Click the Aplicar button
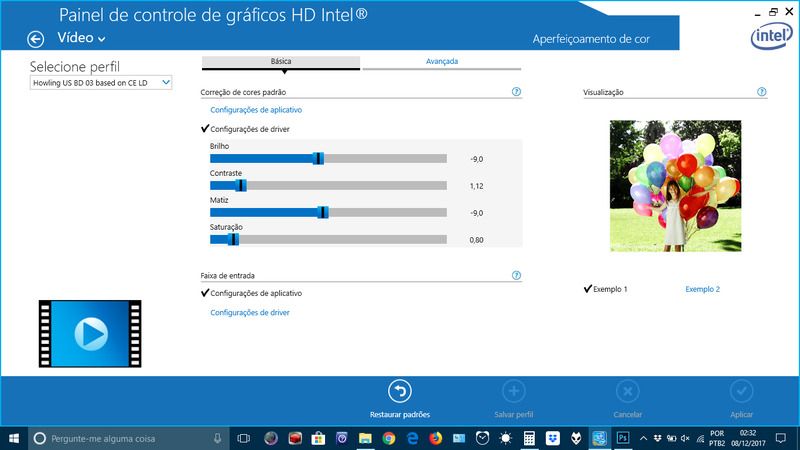Screen dimensions: 800x450 (741, 399)
